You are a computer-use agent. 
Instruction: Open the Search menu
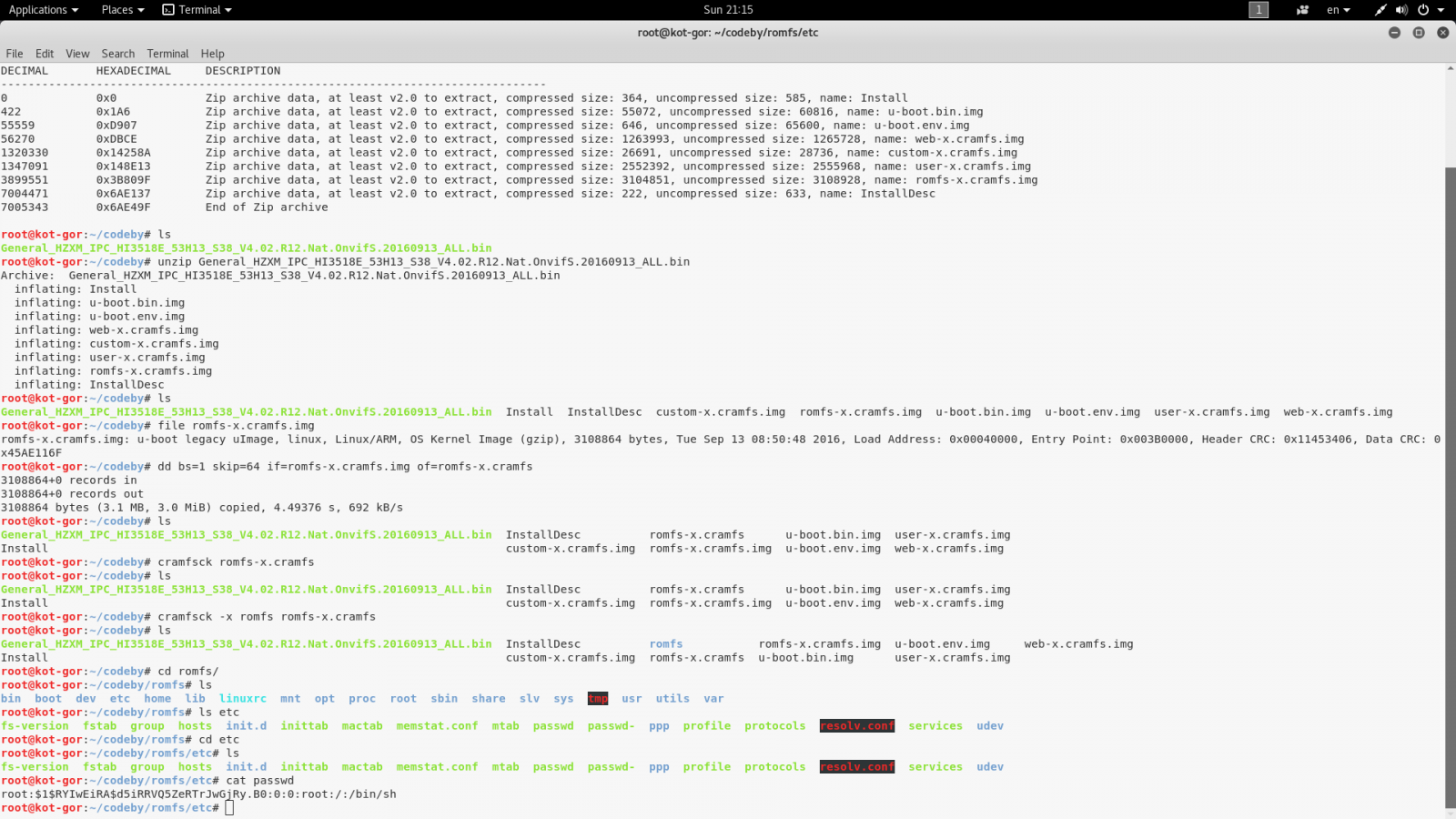117,54
